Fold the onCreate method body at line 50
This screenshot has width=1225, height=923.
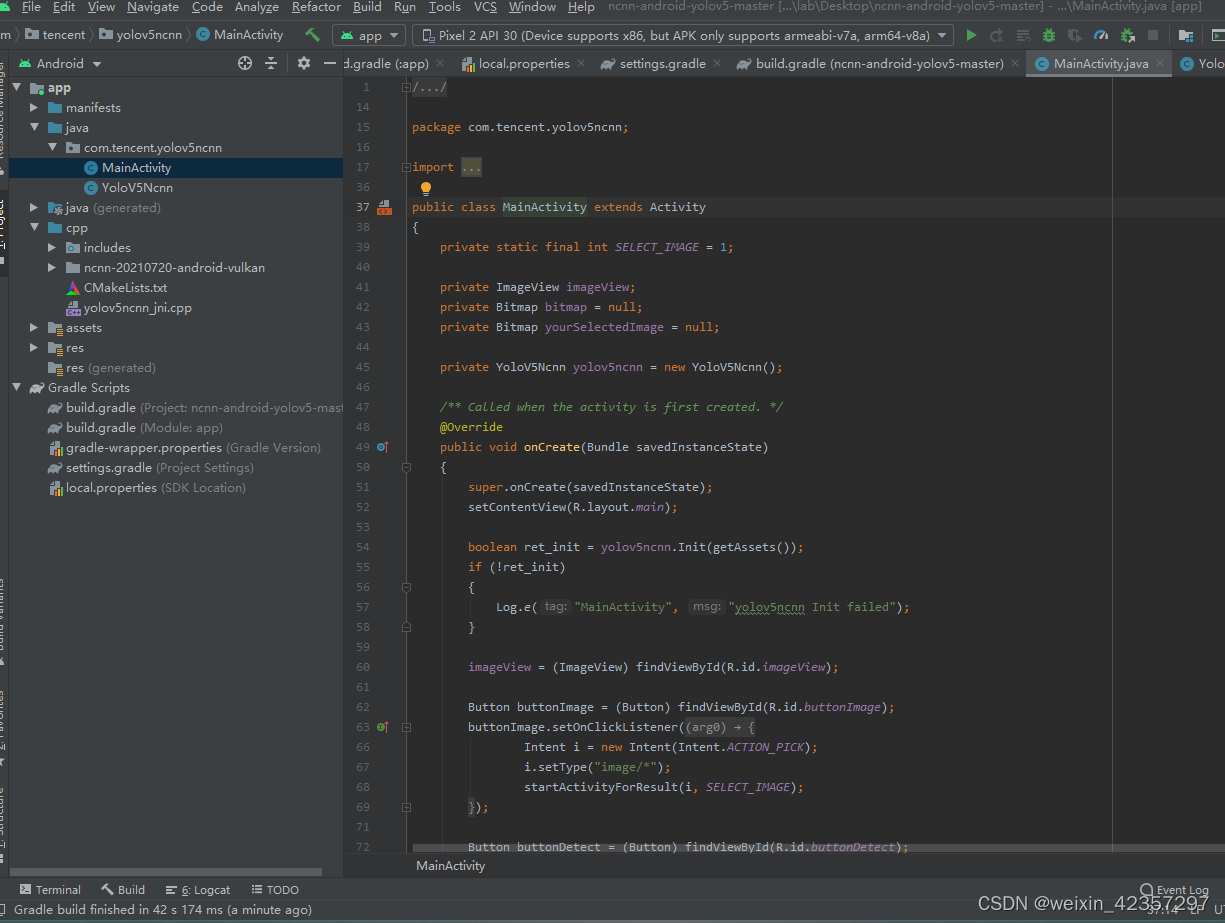point(406,467)
